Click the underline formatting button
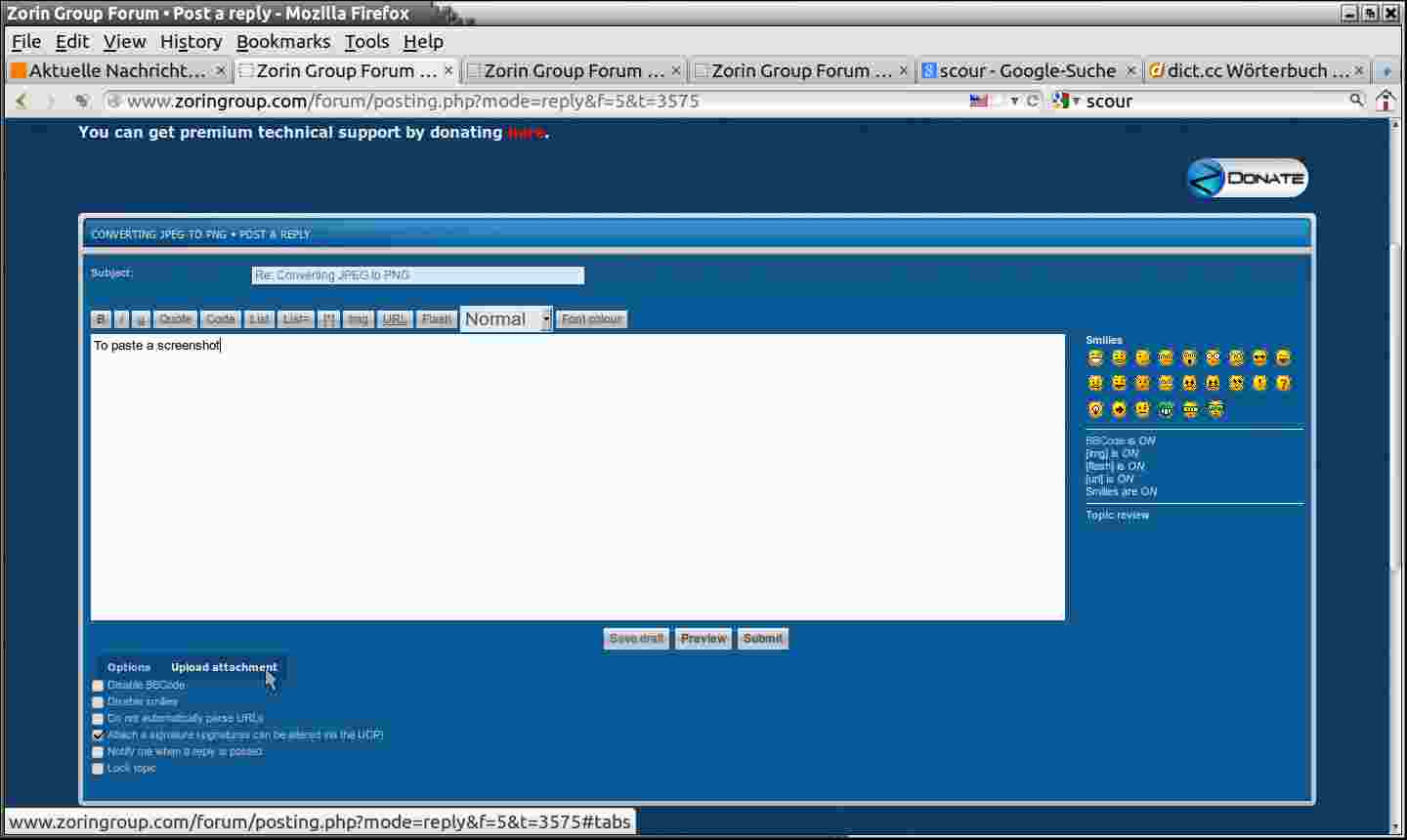This screenshot has height=840, width=1407. (142, 319)
